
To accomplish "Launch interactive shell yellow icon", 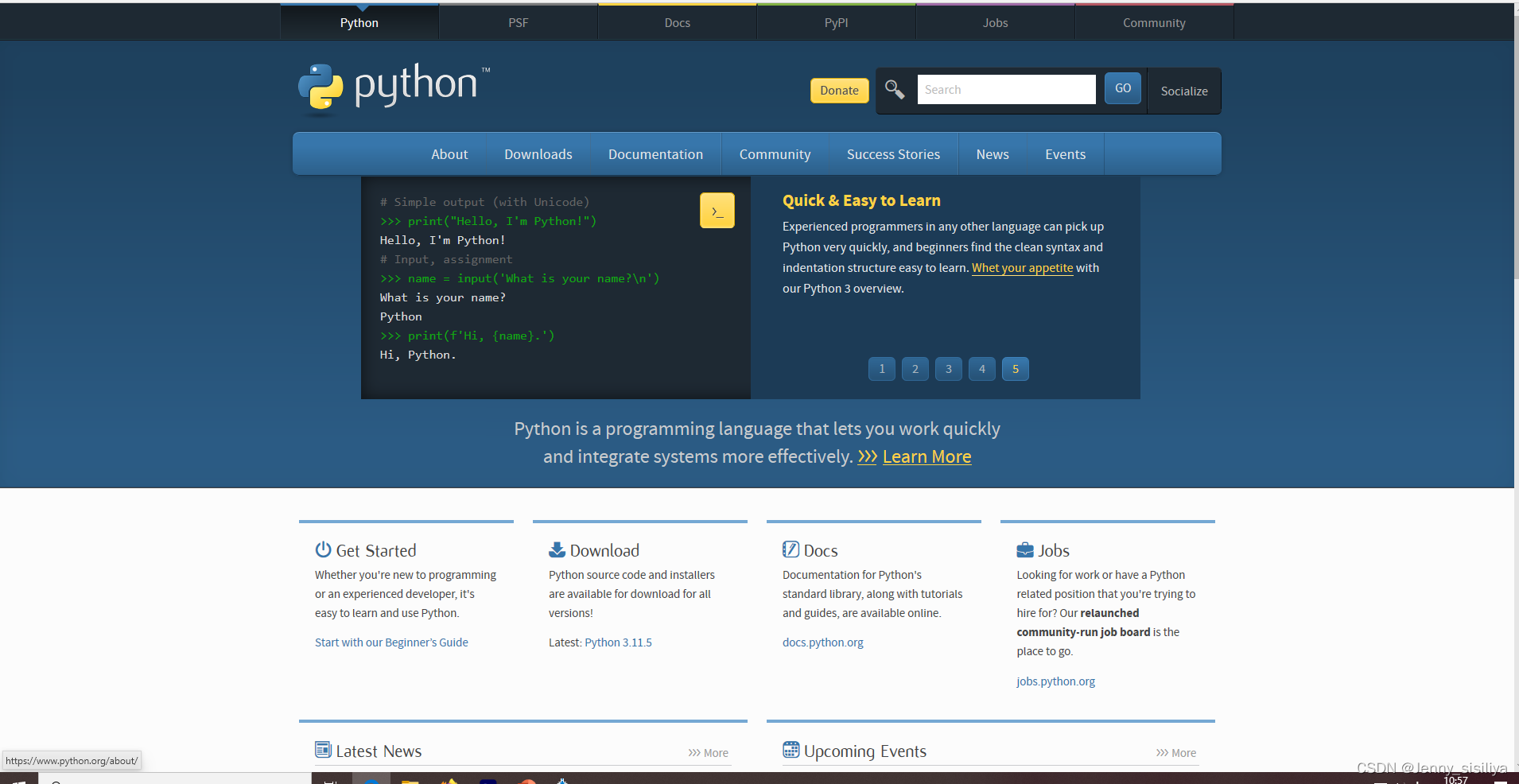I will coord(717,211).
